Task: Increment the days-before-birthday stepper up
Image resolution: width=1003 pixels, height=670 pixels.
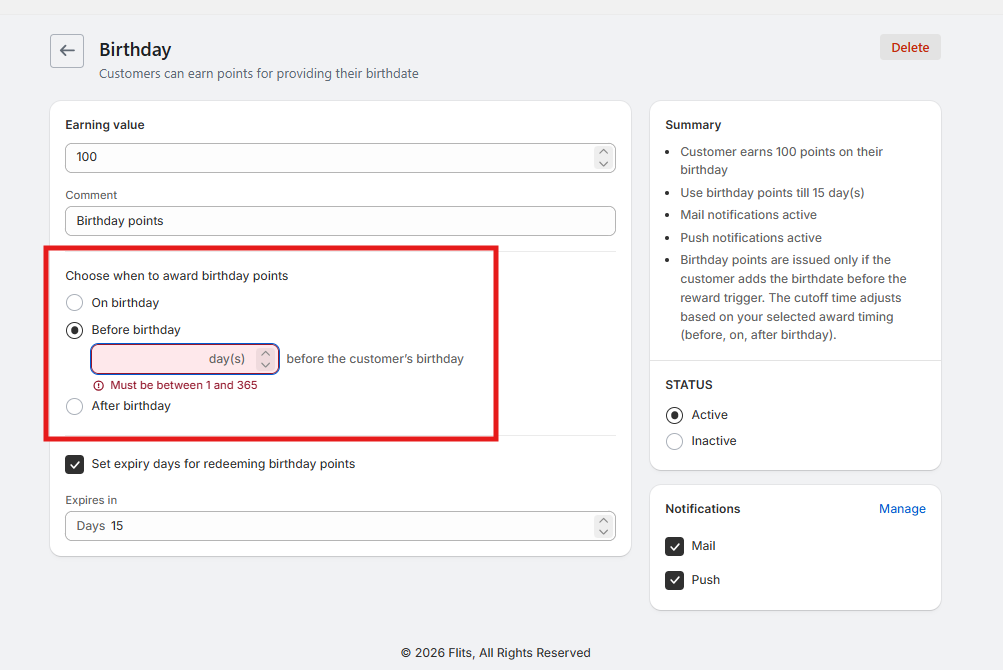Action: point(265,353)
